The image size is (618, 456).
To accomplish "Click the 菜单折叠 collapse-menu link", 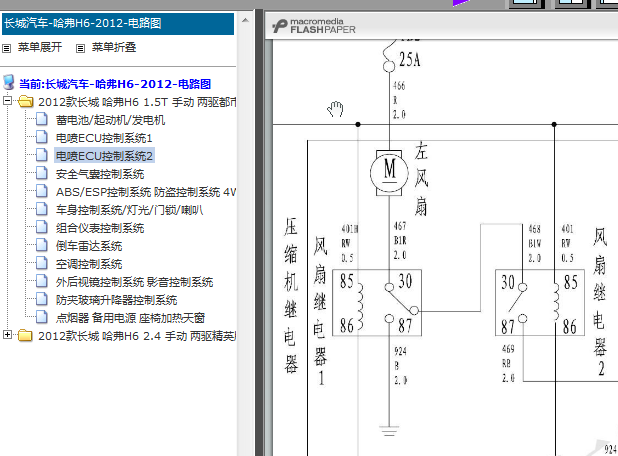I will [x=114, y=47].
